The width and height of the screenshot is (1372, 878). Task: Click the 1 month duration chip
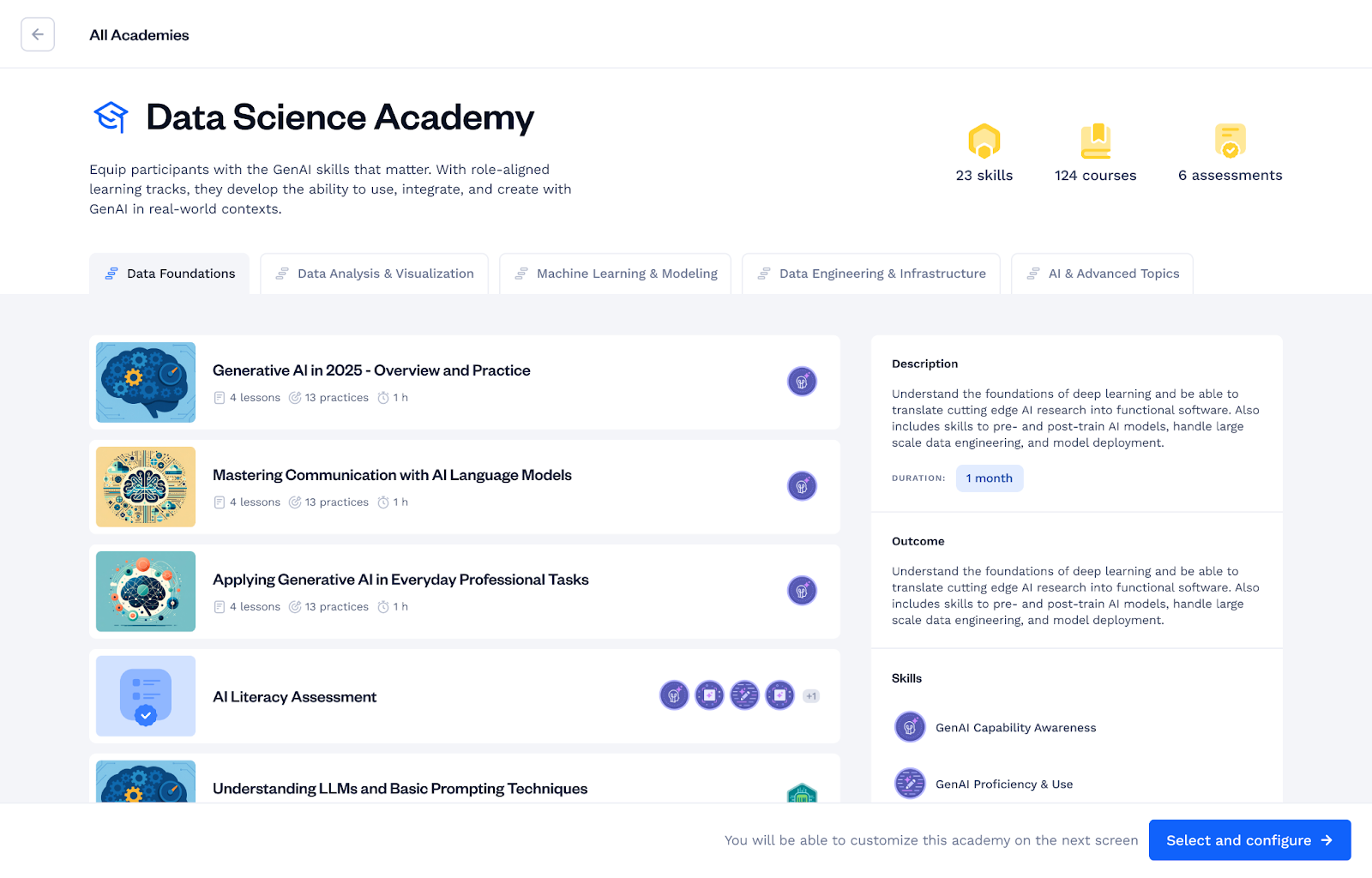click(989, 478)
